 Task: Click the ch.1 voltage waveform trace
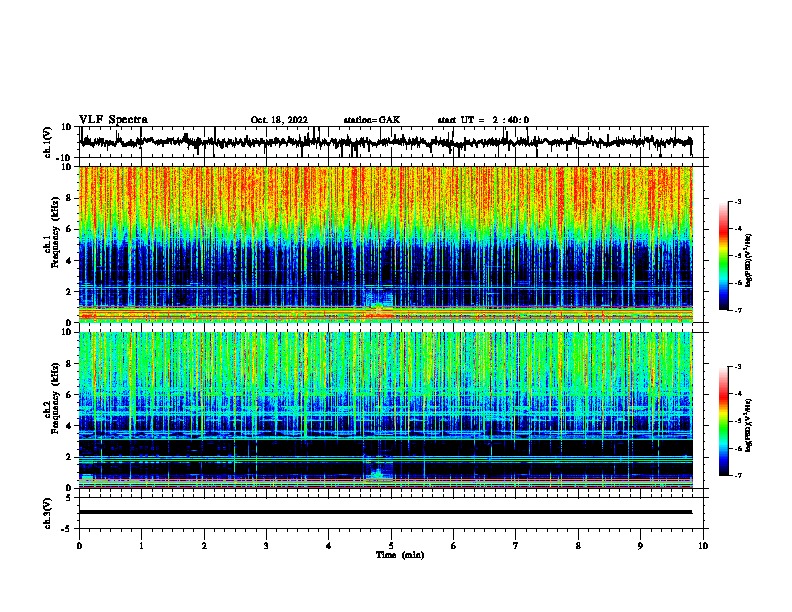coord(386,142)
